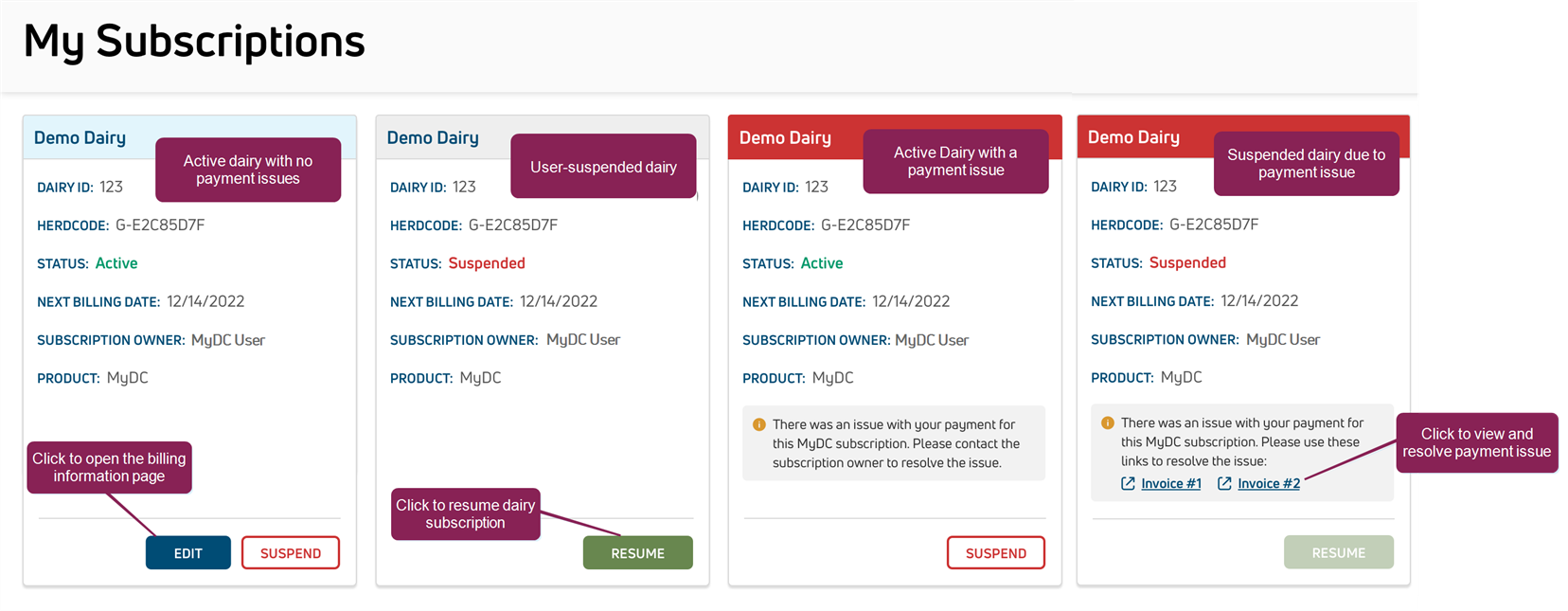
Task: Click the 'Click to resume dairy subscription' callout
Action: [x=465, y=513]
